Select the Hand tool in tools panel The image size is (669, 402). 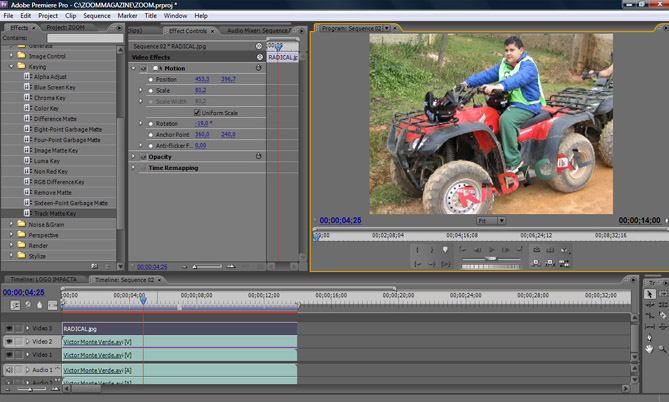pyautogui.click(x=650, y=348)
